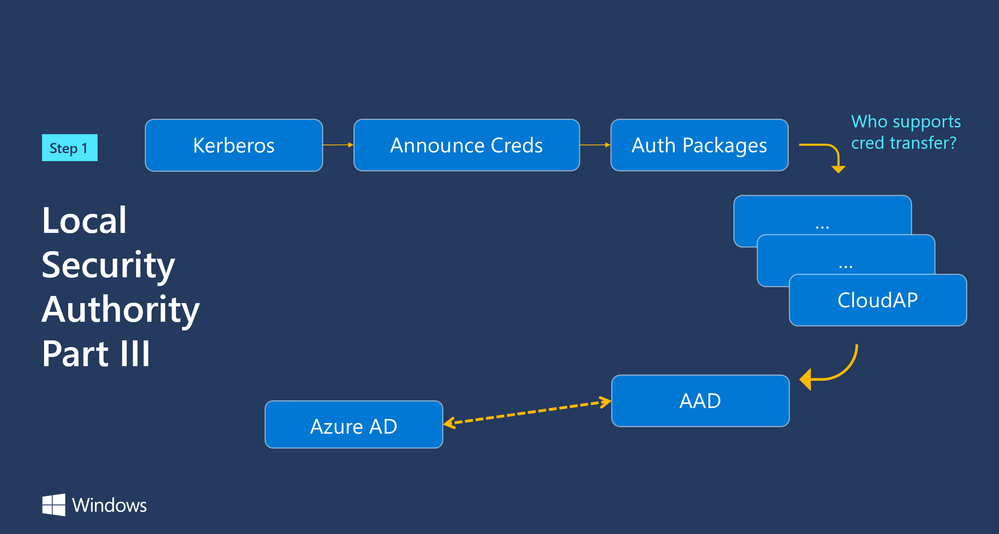The height and width of the screenshot is (534, 999).
Task: Select the Azure AD box
Action: click(x=354, y=424)
